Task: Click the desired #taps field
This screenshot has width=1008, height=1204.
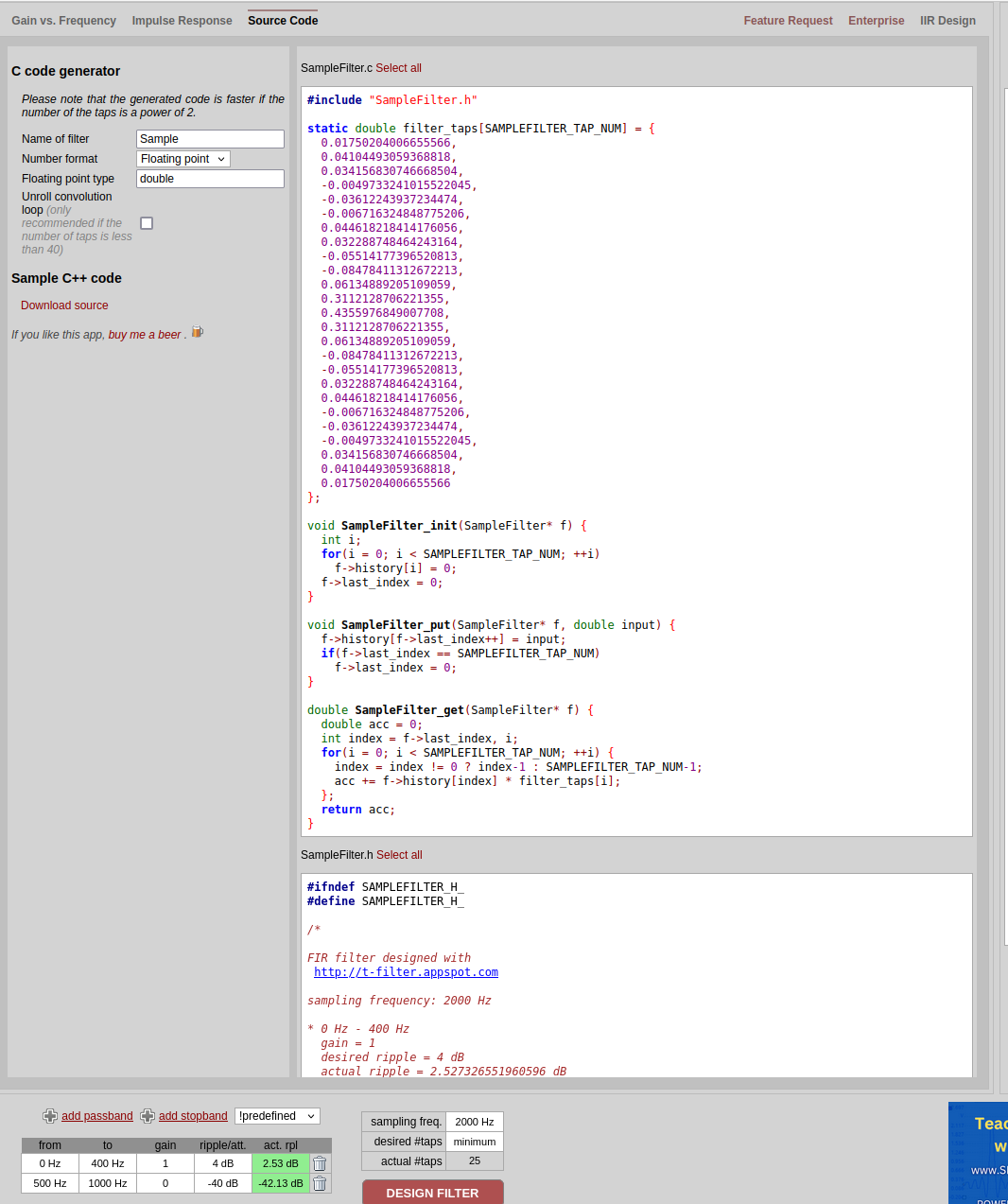Action: (474, 1142)
